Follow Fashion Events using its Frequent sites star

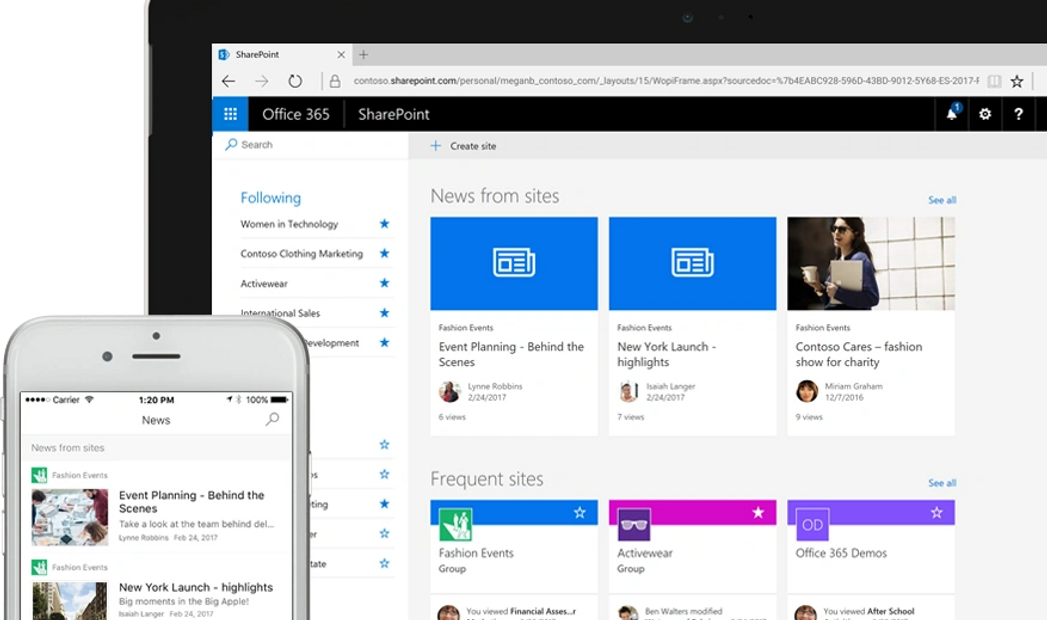tap(580, 513)
